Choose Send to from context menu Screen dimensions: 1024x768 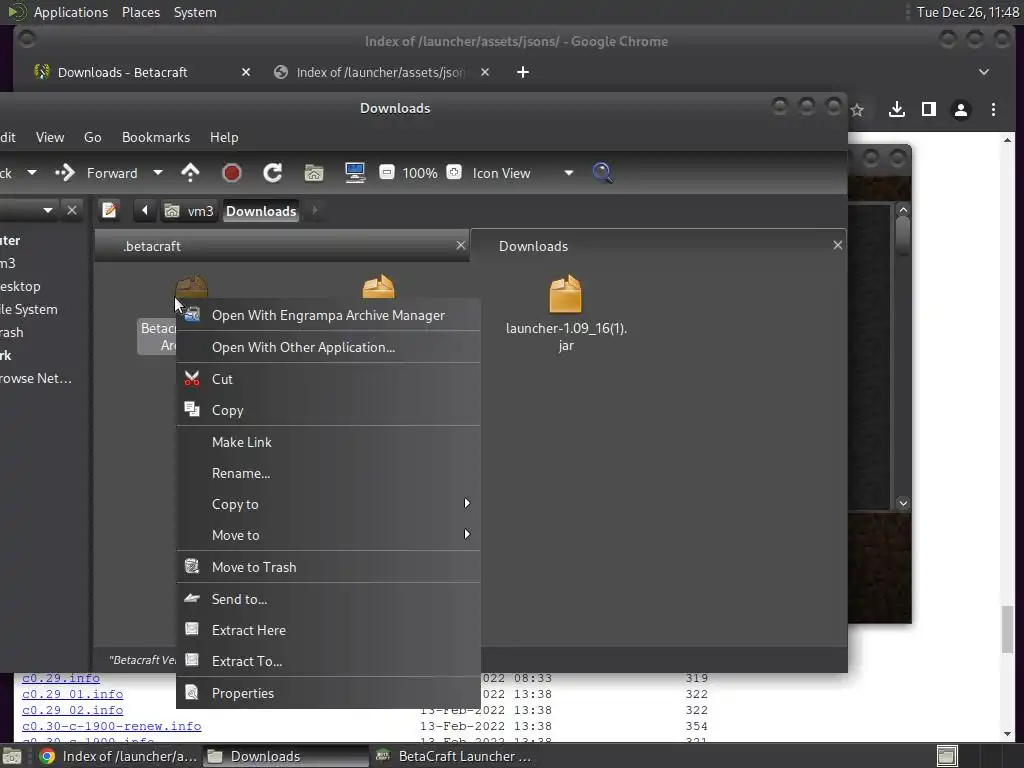click(x=328, y=599)
